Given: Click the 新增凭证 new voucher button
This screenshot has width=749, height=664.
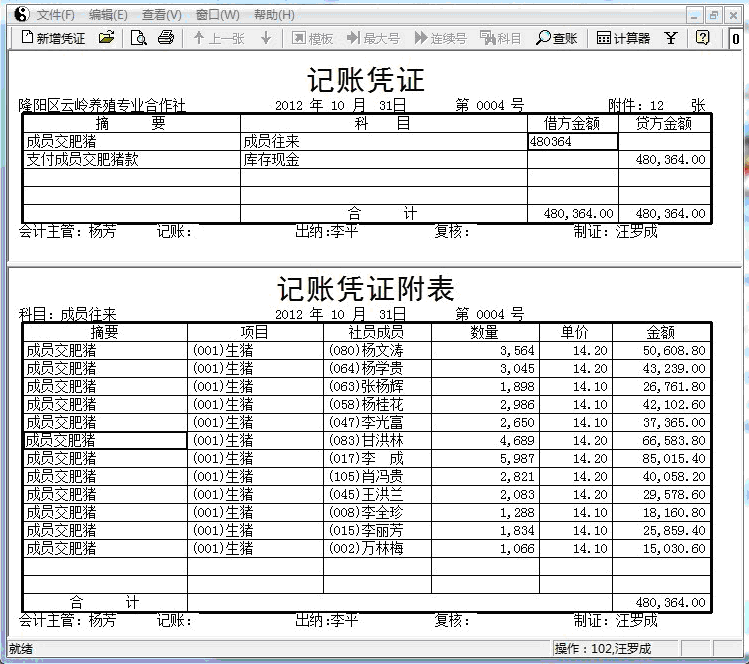Looking at the screenshot, I should click(53, 38).
